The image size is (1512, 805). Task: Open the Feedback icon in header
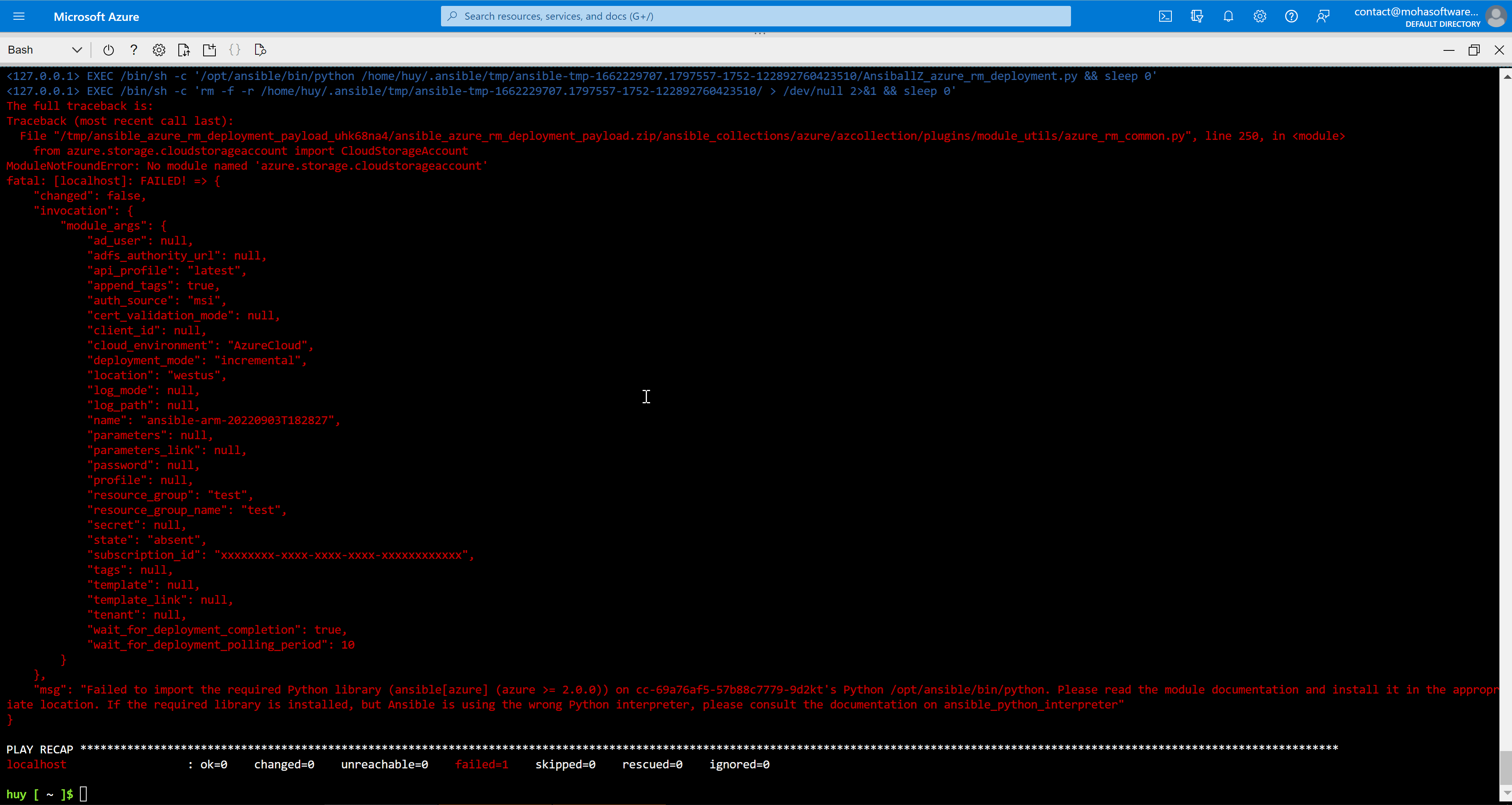tap(1323, 17)
